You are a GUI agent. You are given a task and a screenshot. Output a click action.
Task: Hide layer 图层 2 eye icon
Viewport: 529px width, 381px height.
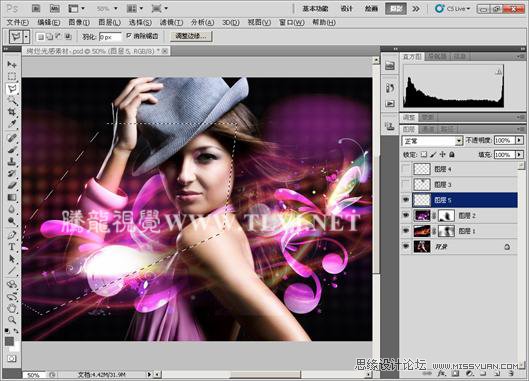click(406, 215)
